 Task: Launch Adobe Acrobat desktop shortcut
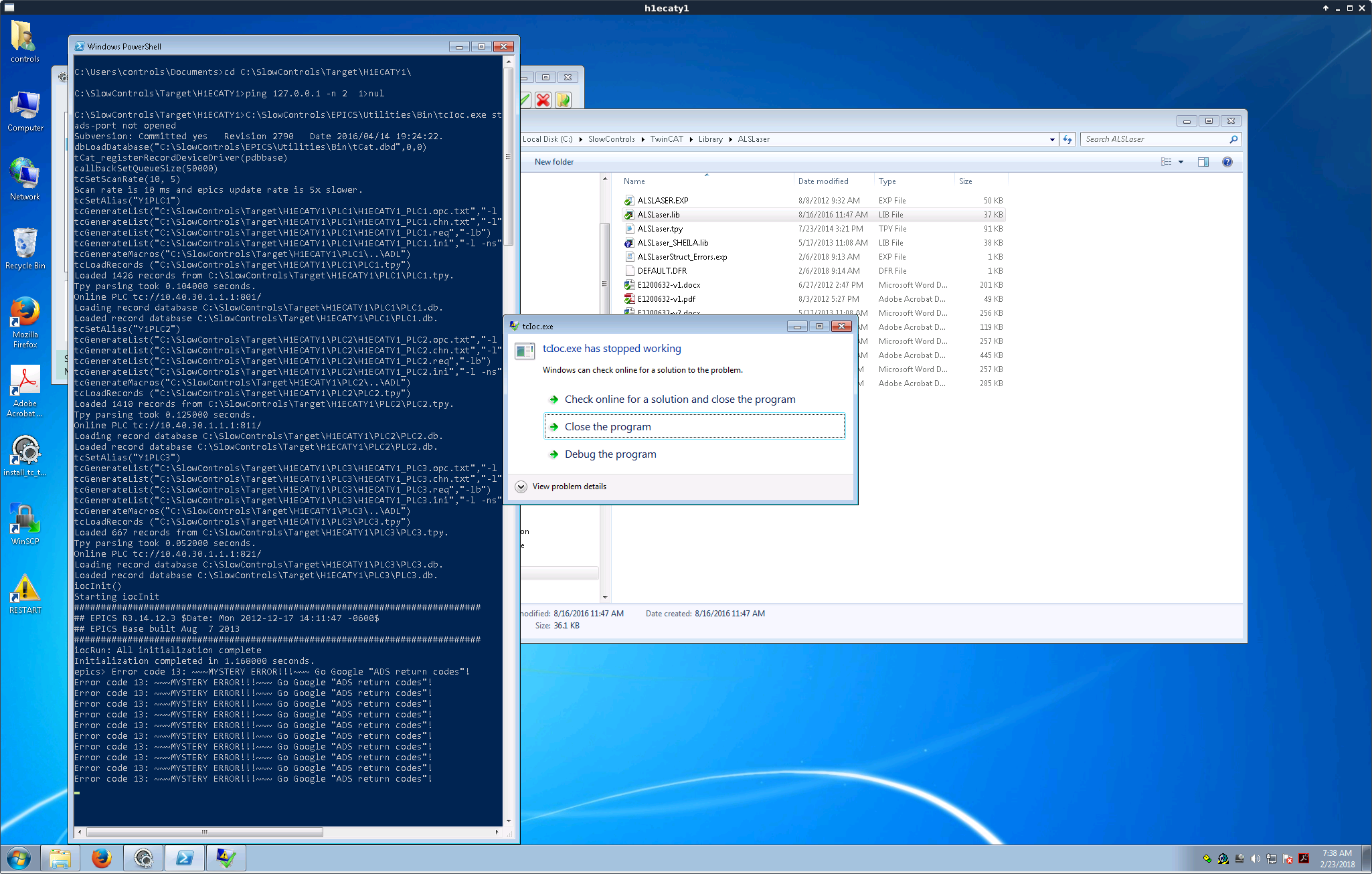(25, 392)
